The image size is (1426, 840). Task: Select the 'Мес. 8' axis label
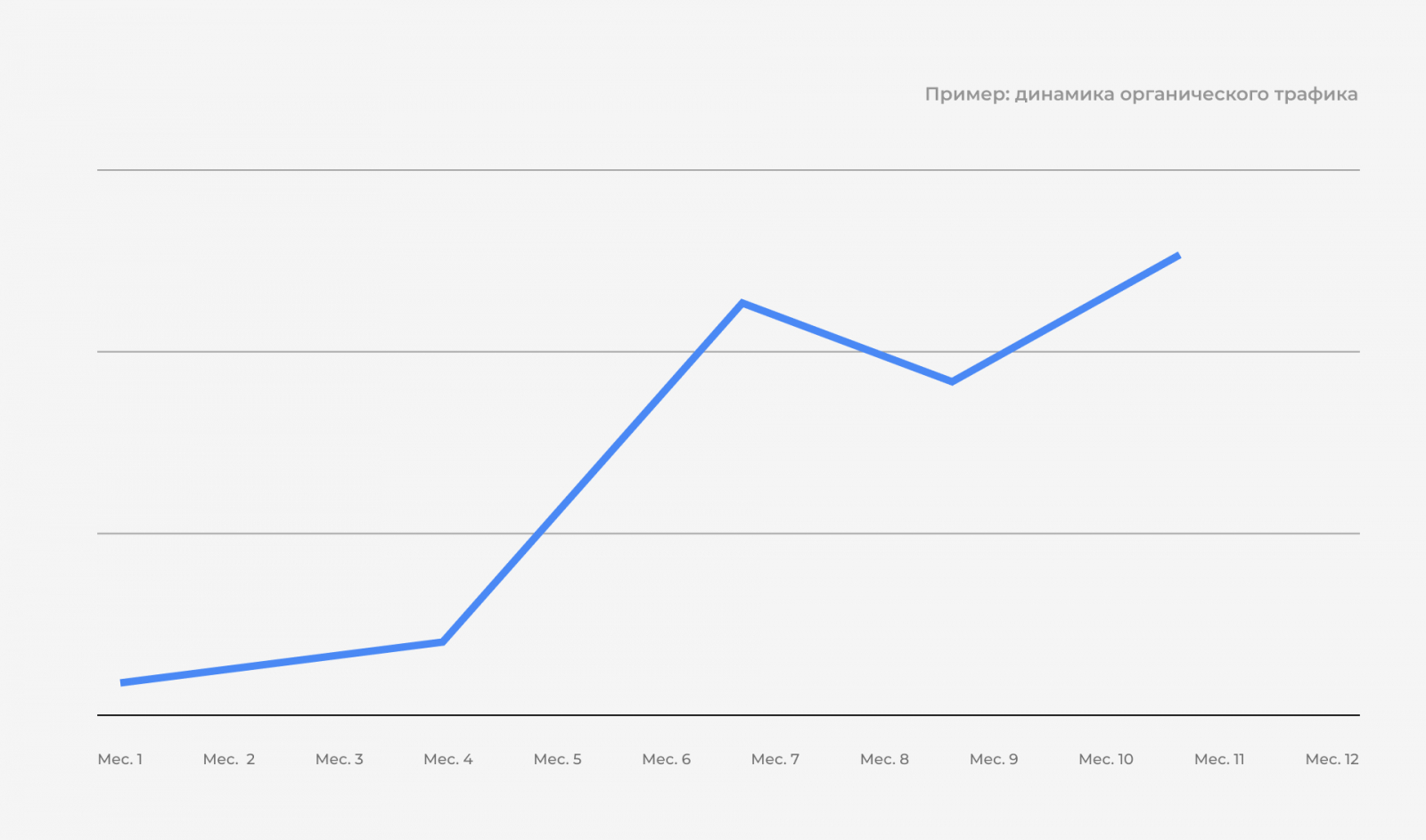[x=885, y=759]
